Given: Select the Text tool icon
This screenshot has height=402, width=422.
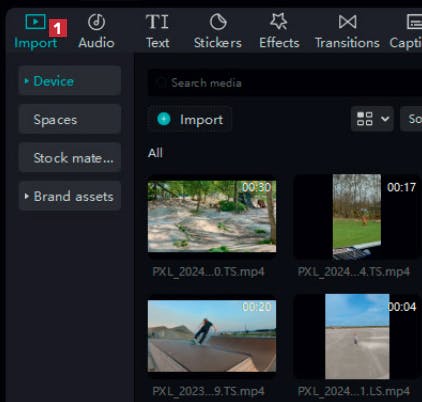Looking at the screenshot, I should [157, 22].
